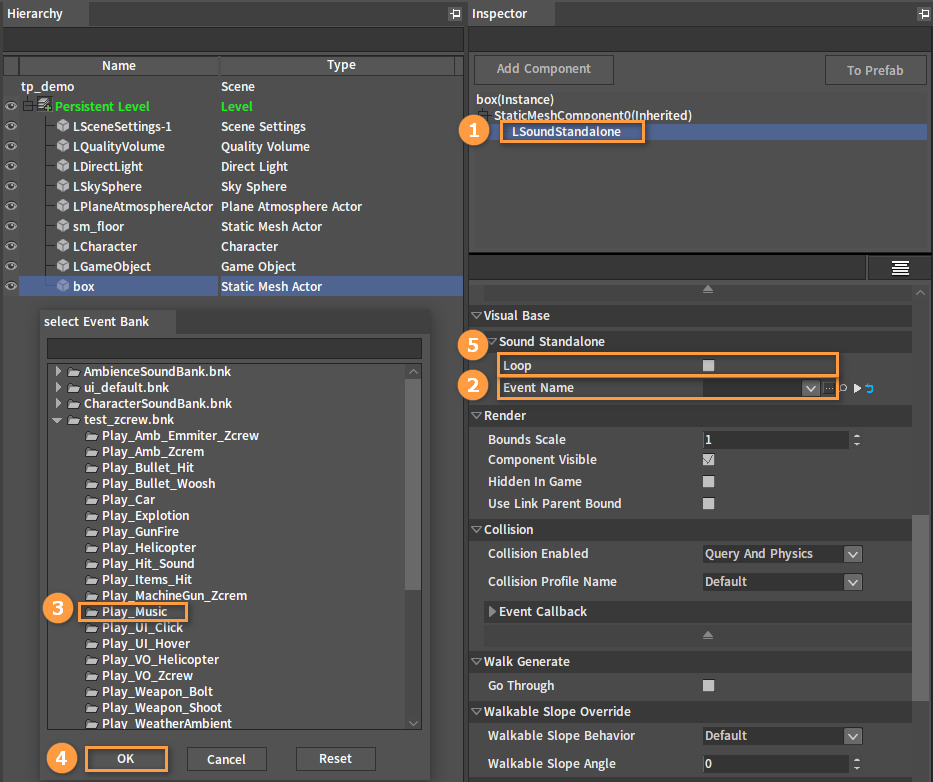933x782 pixels.
Task: Click the cube icon of LDirectLight
Action: pyautogui.click(x=62, y=166)
